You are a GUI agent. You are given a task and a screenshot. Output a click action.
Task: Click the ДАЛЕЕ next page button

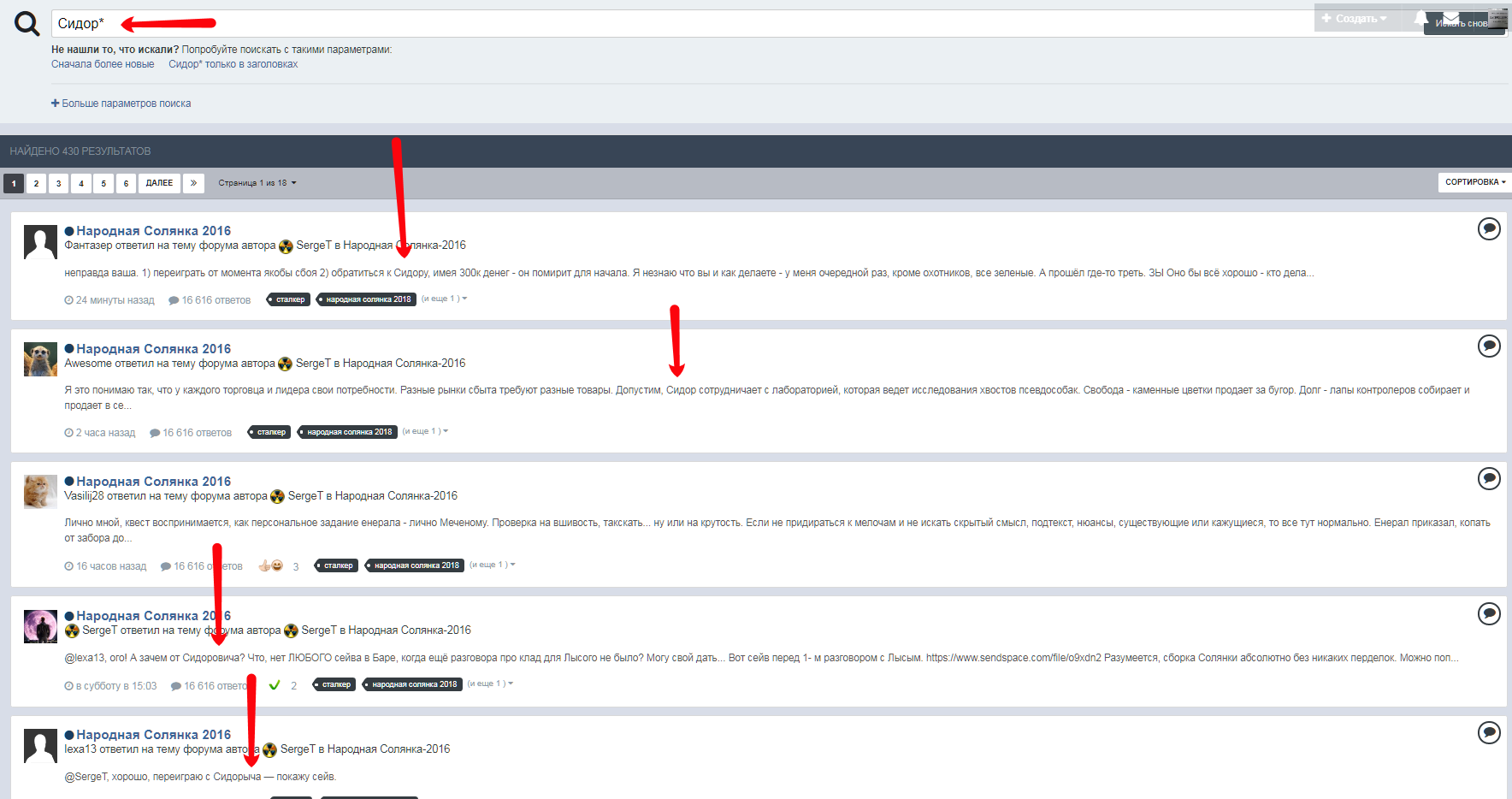[x=159, y=183]
